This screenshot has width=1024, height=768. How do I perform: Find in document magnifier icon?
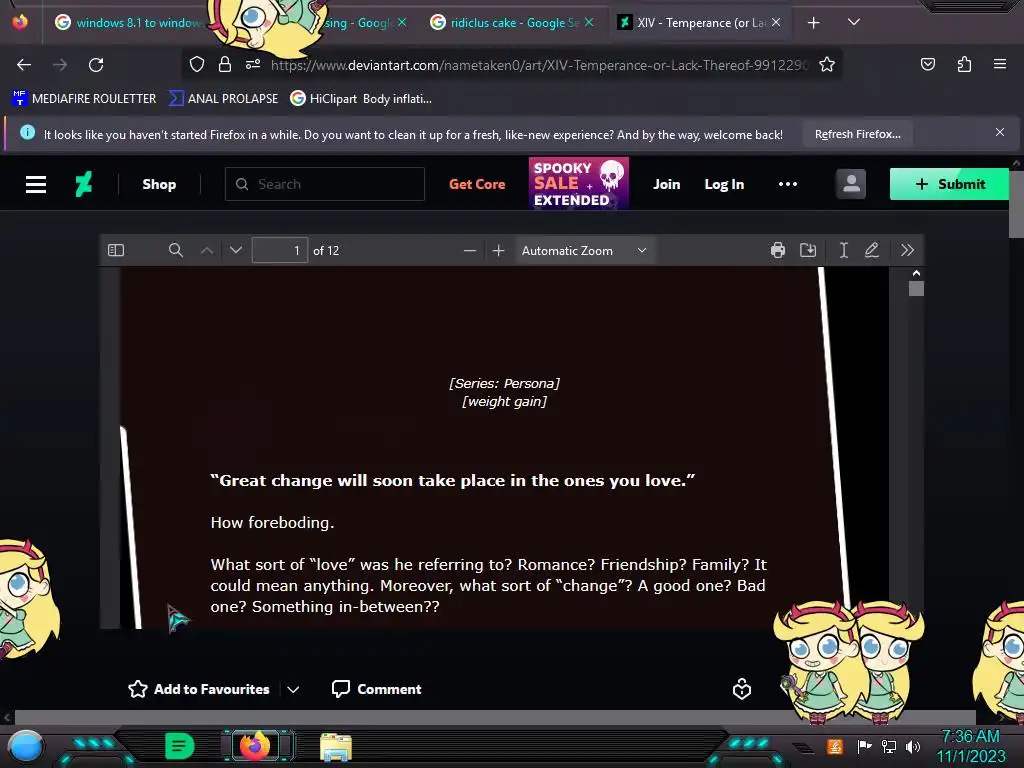tap(176, 250)
